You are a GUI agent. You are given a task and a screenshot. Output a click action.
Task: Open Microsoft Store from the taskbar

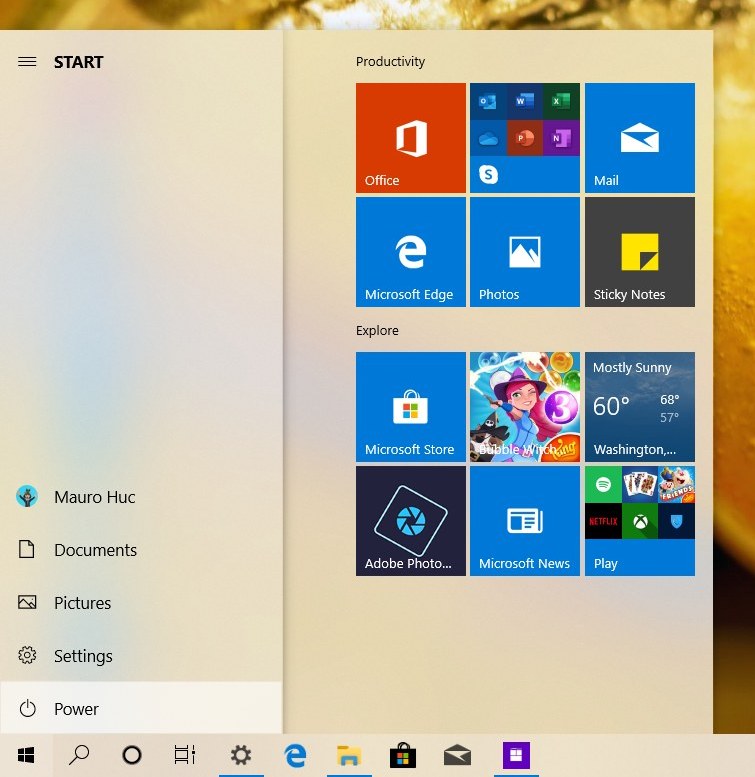tap(403, 756)
